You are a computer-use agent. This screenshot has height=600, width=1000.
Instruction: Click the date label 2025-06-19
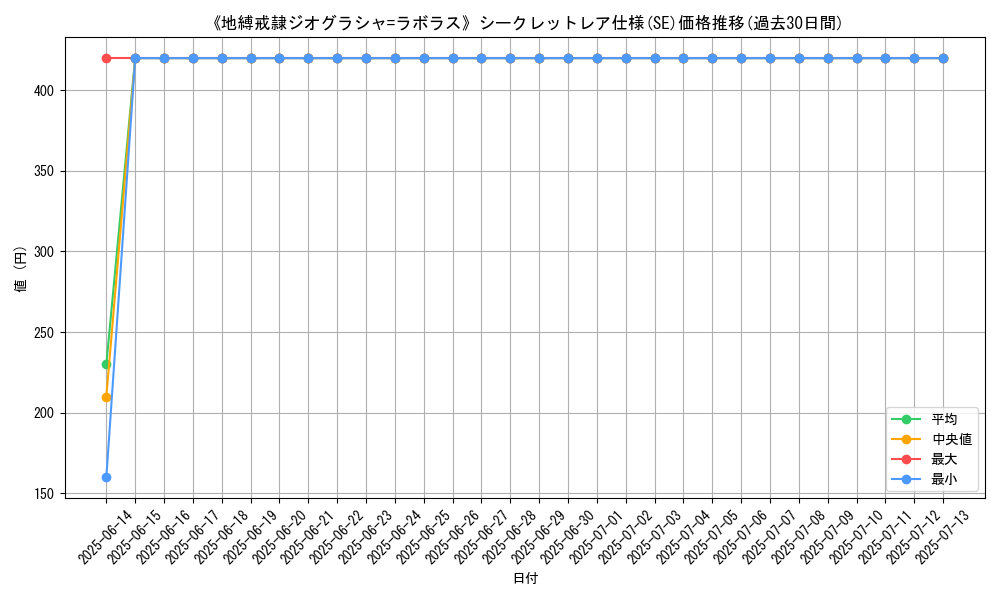tap(249, 538)
